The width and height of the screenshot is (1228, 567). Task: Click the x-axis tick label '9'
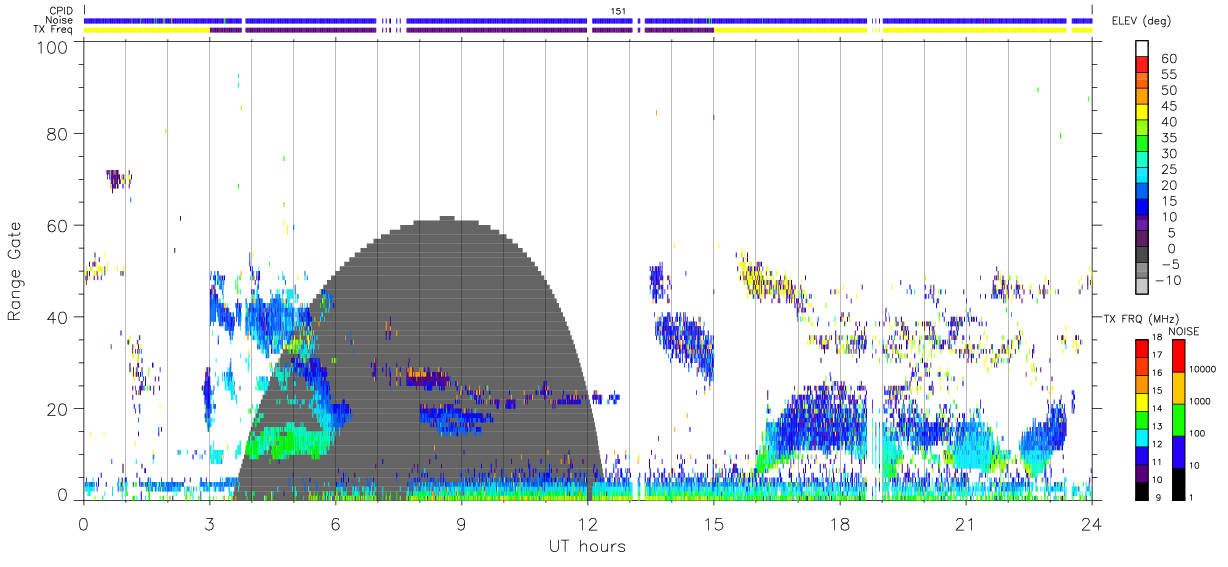461,525
